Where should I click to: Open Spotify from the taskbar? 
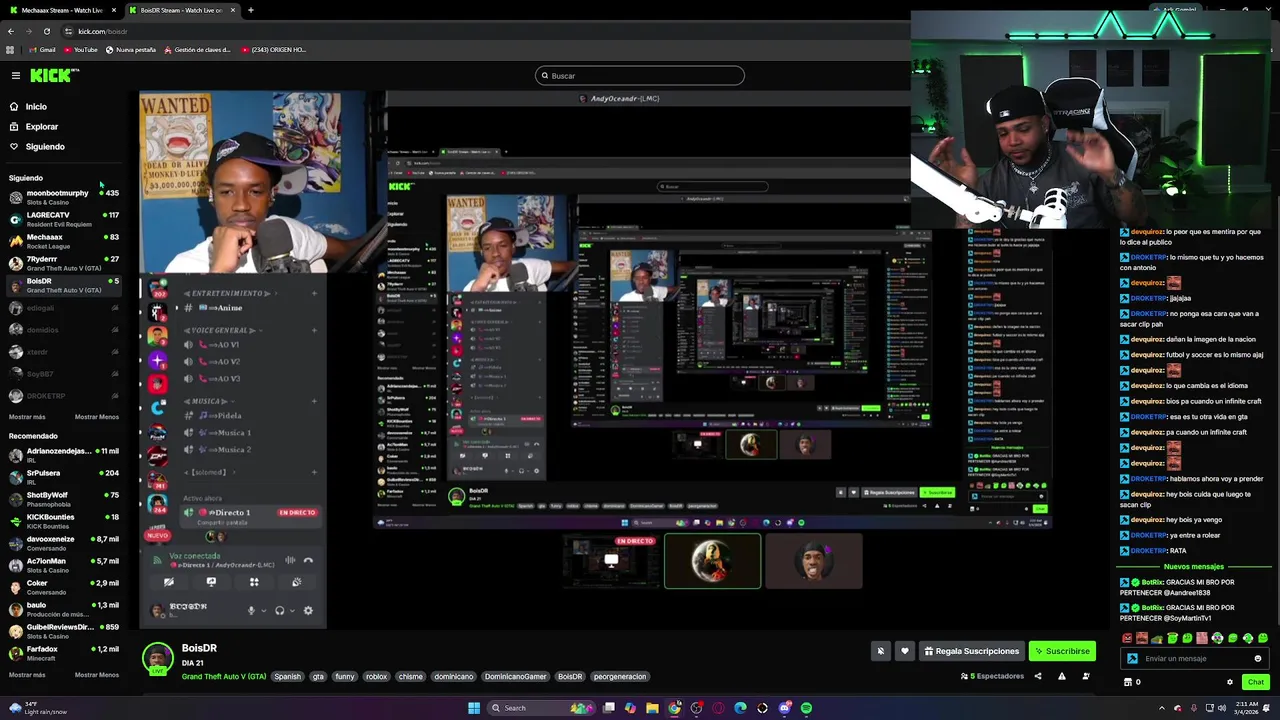[806, 708]
